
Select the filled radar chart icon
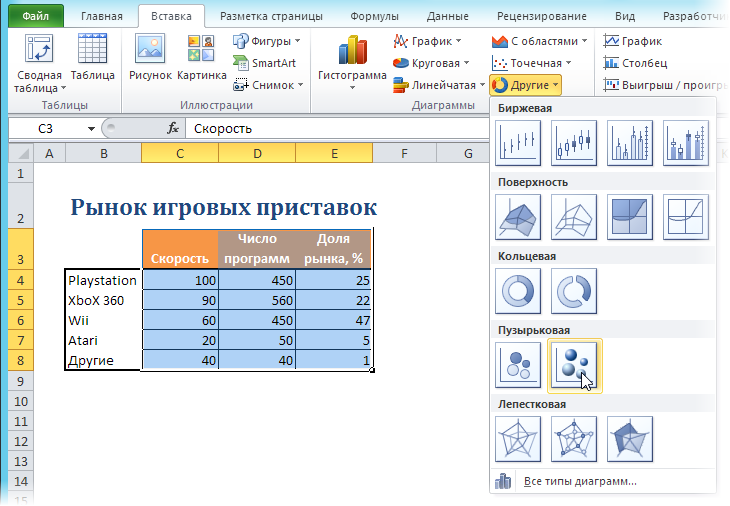coord(630,439)
